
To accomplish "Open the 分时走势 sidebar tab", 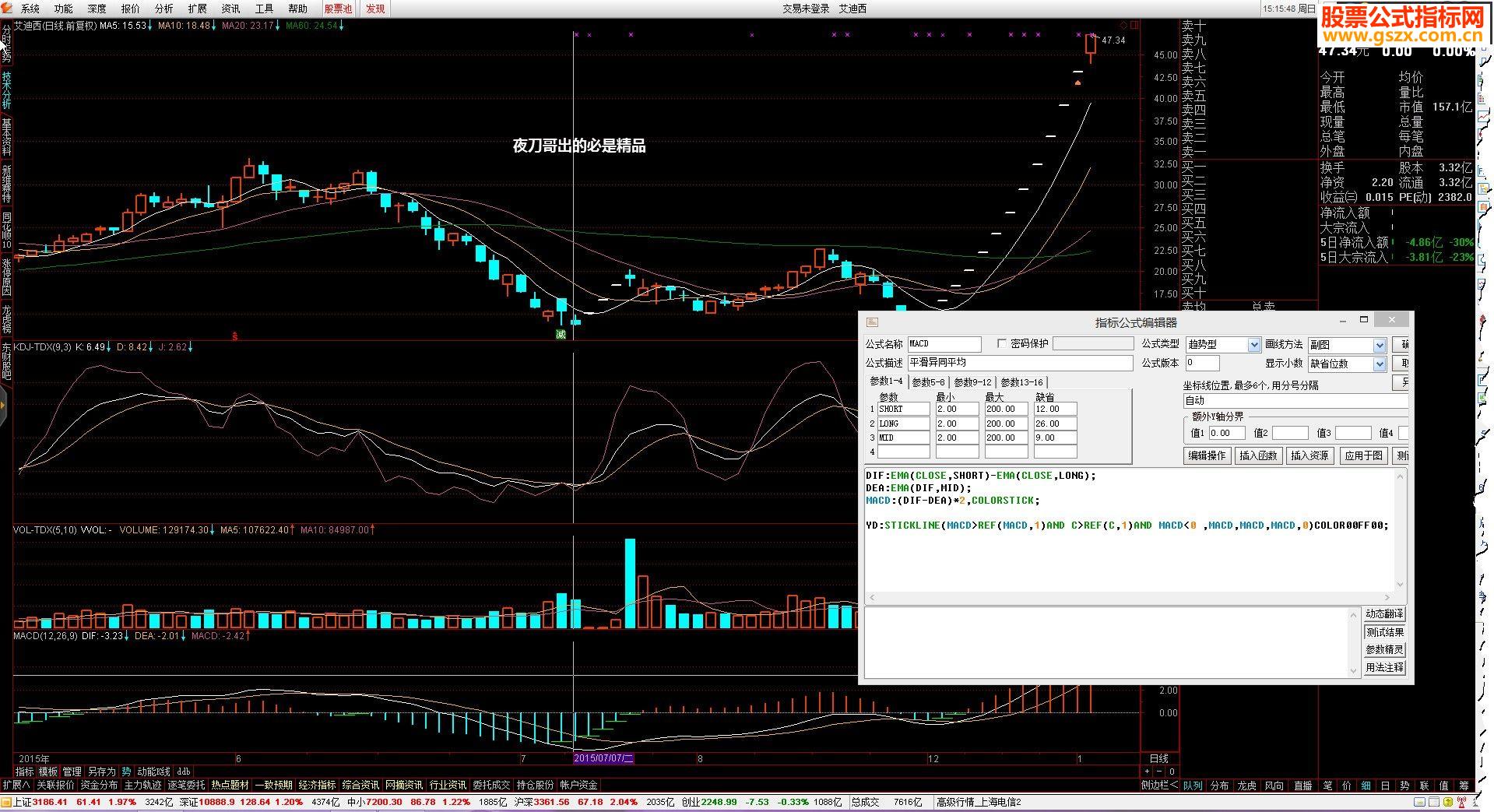I will coord(6,43).
